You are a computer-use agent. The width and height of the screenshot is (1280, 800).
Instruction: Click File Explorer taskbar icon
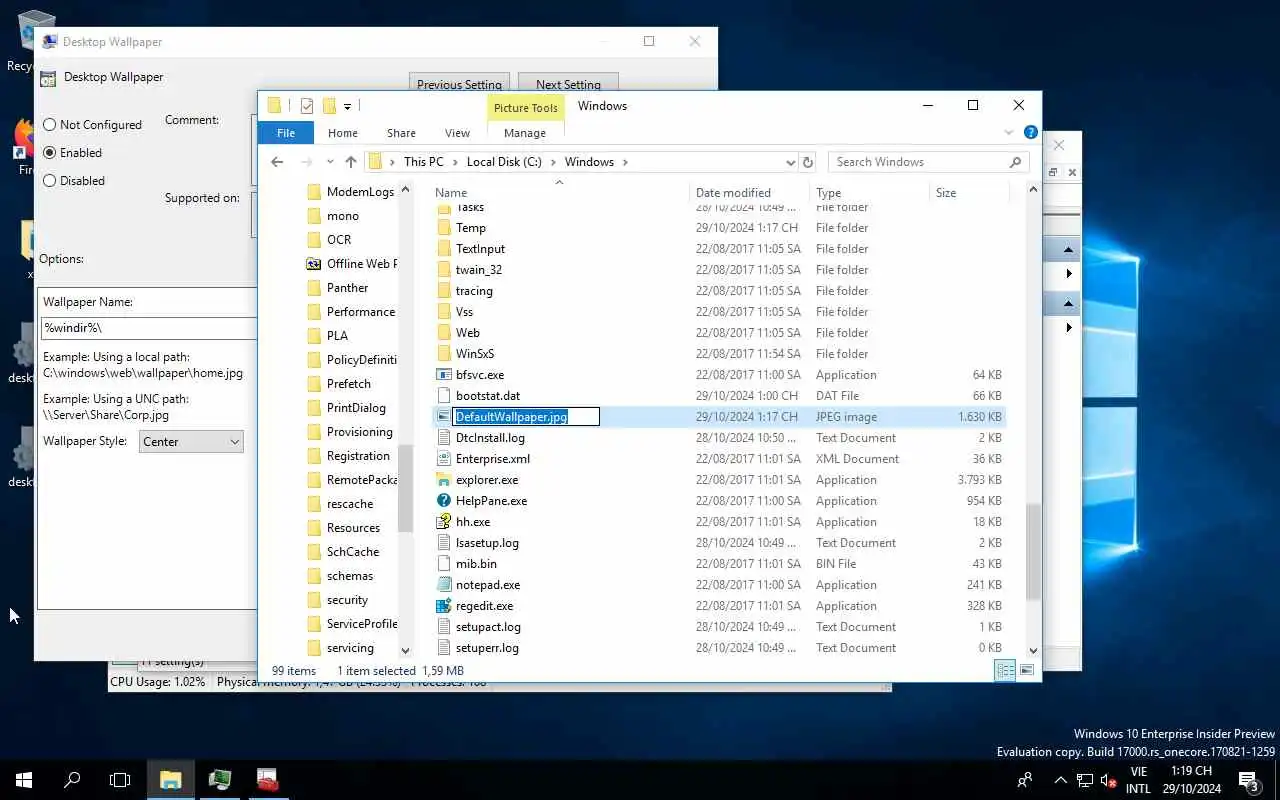click(170, 780)
